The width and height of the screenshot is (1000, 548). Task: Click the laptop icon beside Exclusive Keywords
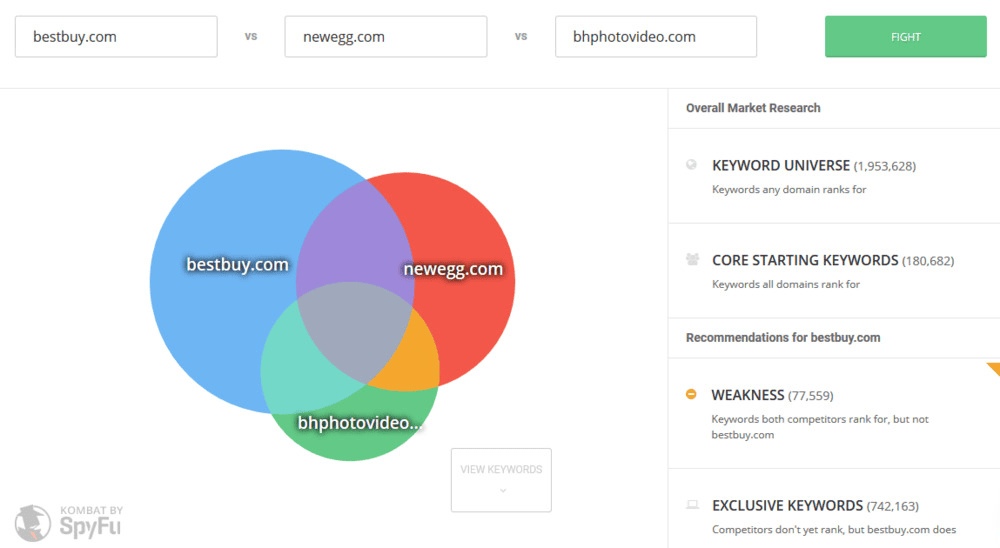point(692,505)
